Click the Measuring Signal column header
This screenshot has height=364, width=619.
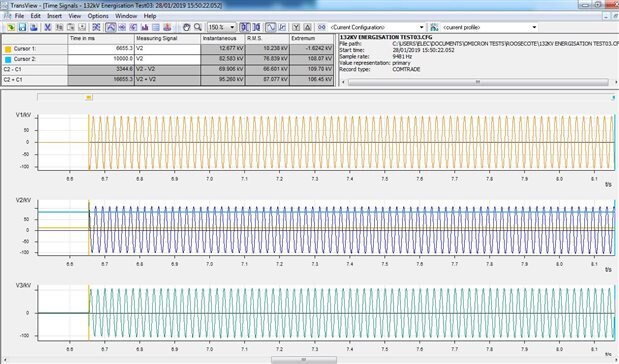pos(167,39)
